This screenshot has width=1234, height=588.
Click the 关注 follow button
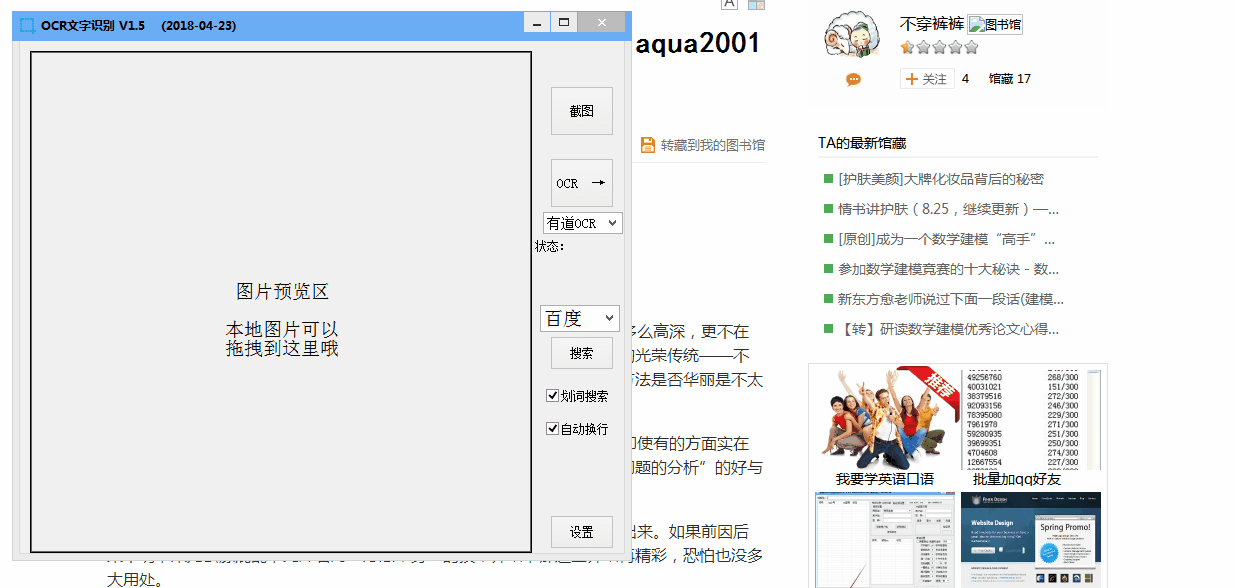927,79
